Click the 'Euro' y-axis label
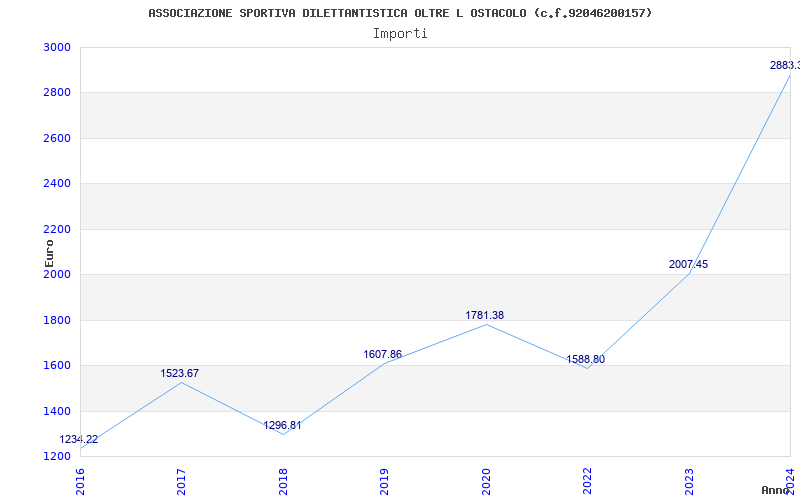Image resolution: width=800 pixels, height=500 pixels. point(49,254)
